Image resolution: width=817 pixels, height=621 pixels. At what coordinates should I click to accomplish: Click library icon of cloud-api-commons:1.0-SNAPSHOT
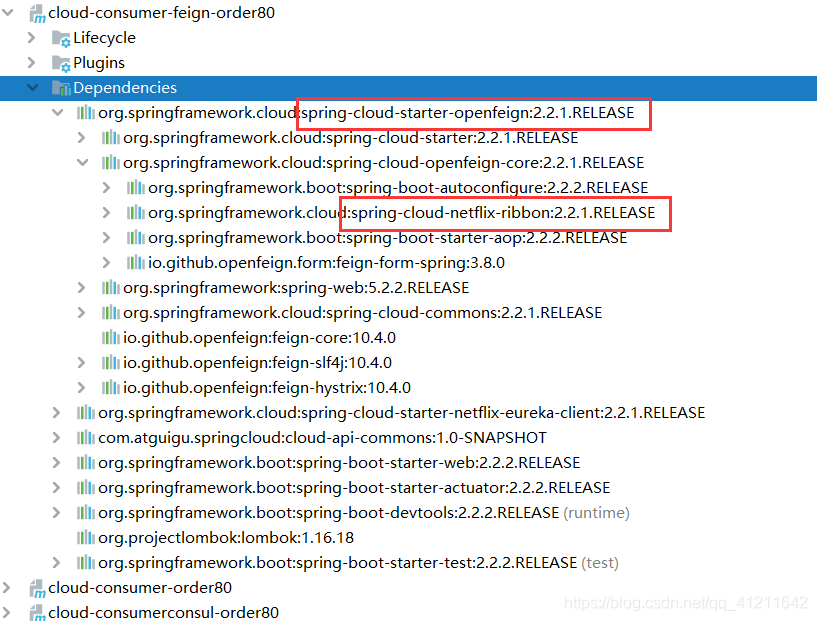tap(85, 438)
